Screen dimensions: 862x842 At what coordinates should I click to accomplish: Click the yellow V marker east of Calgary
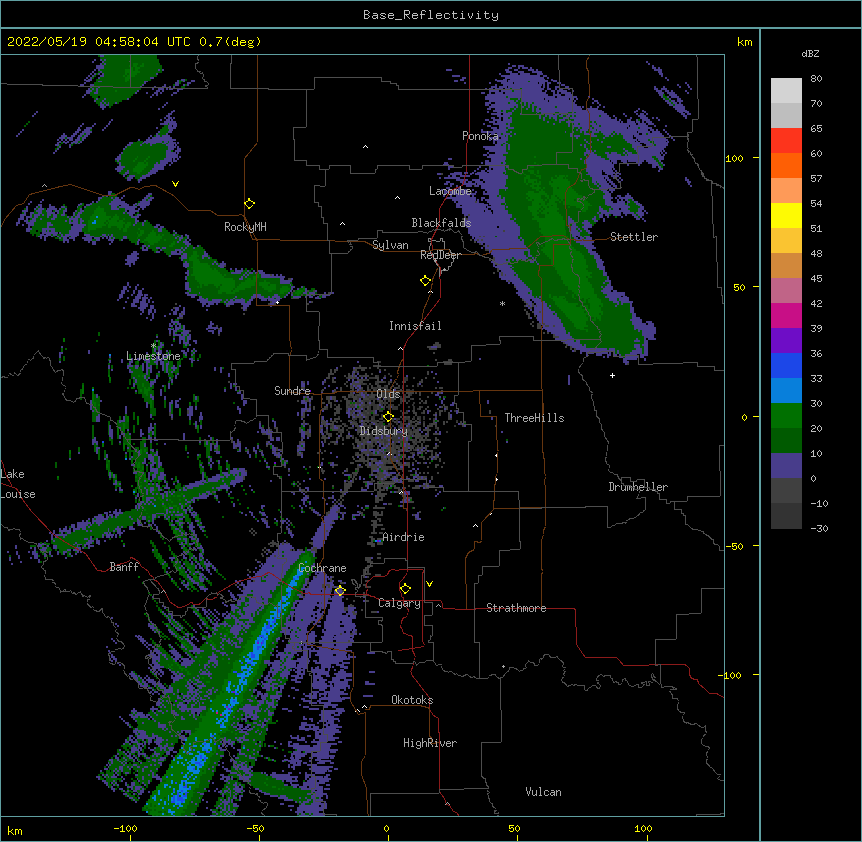(429, 584)
